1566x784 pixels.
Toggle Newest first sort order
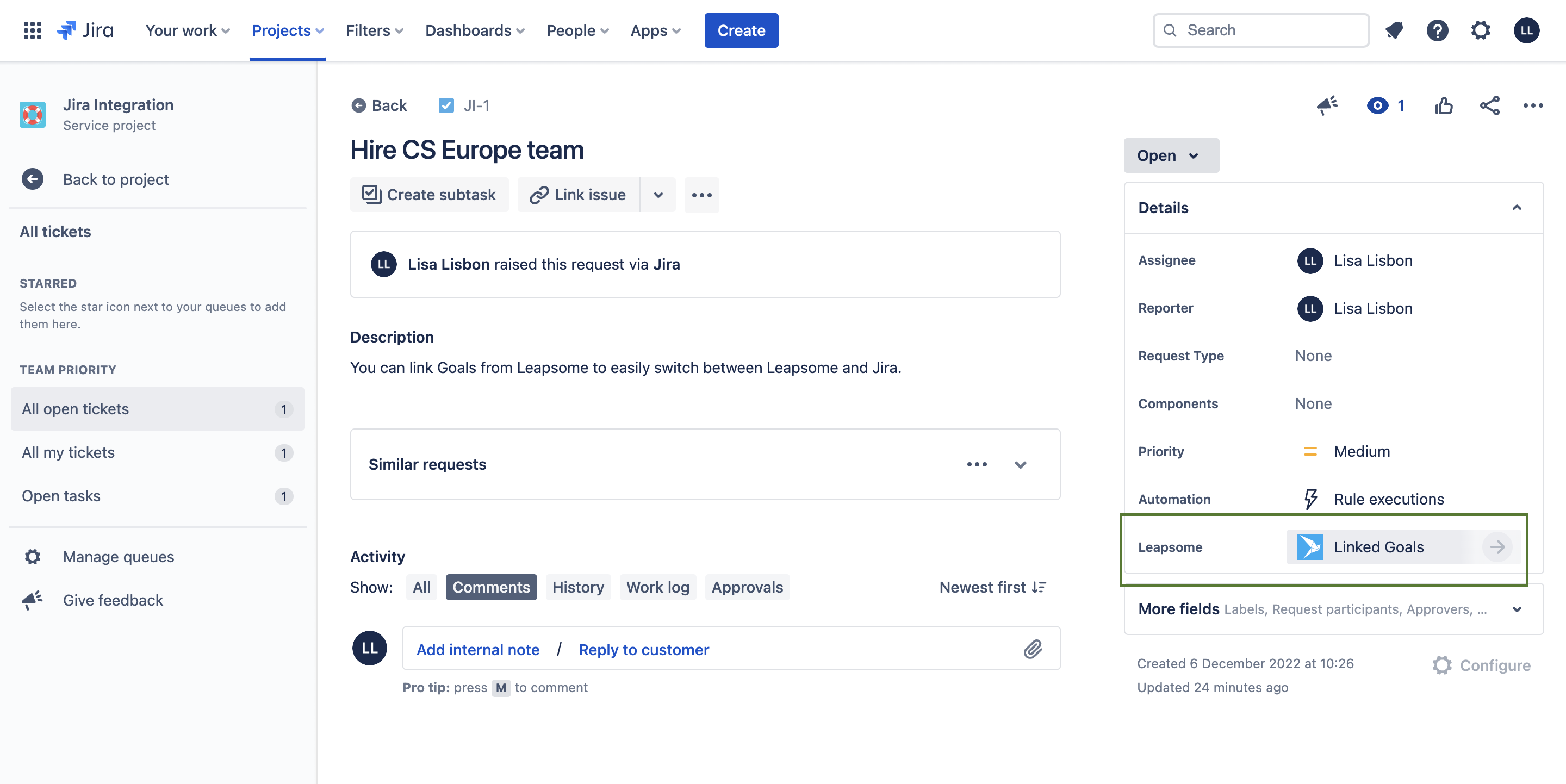click(x=992, y=587)
